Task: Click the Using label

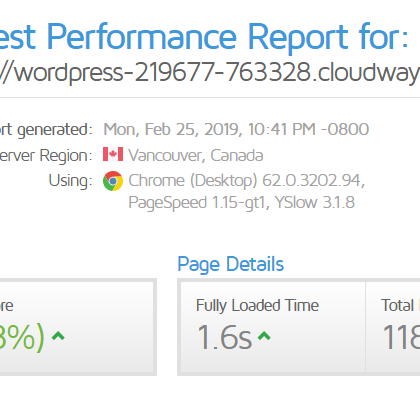Action: click(x=70, y=181)
